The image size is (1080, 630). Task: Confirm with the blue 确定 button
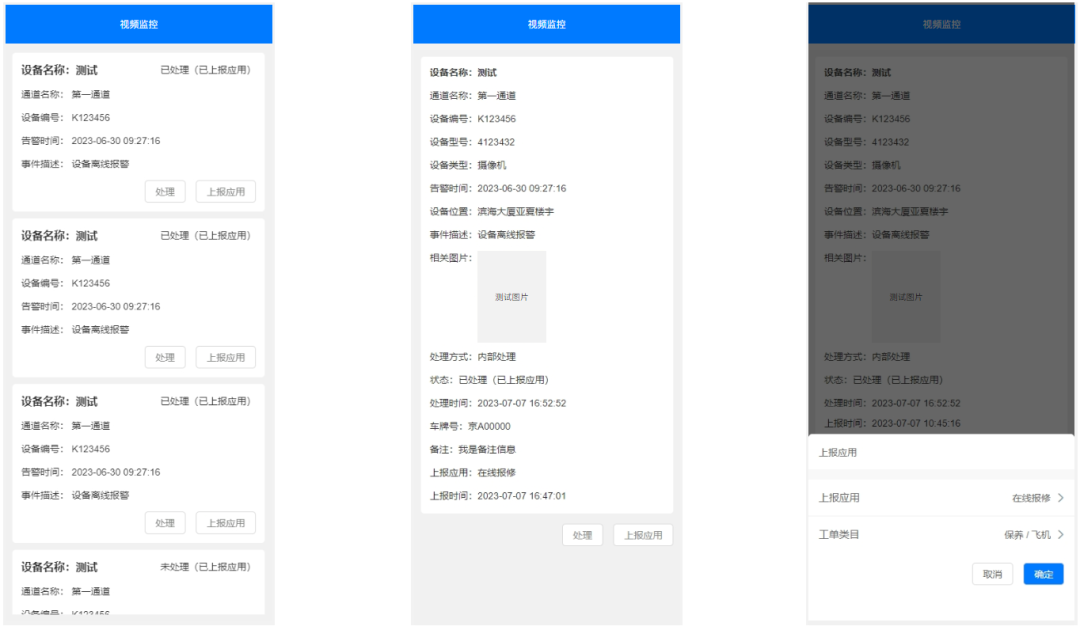pyautogui.click(x=1043, y=574)
